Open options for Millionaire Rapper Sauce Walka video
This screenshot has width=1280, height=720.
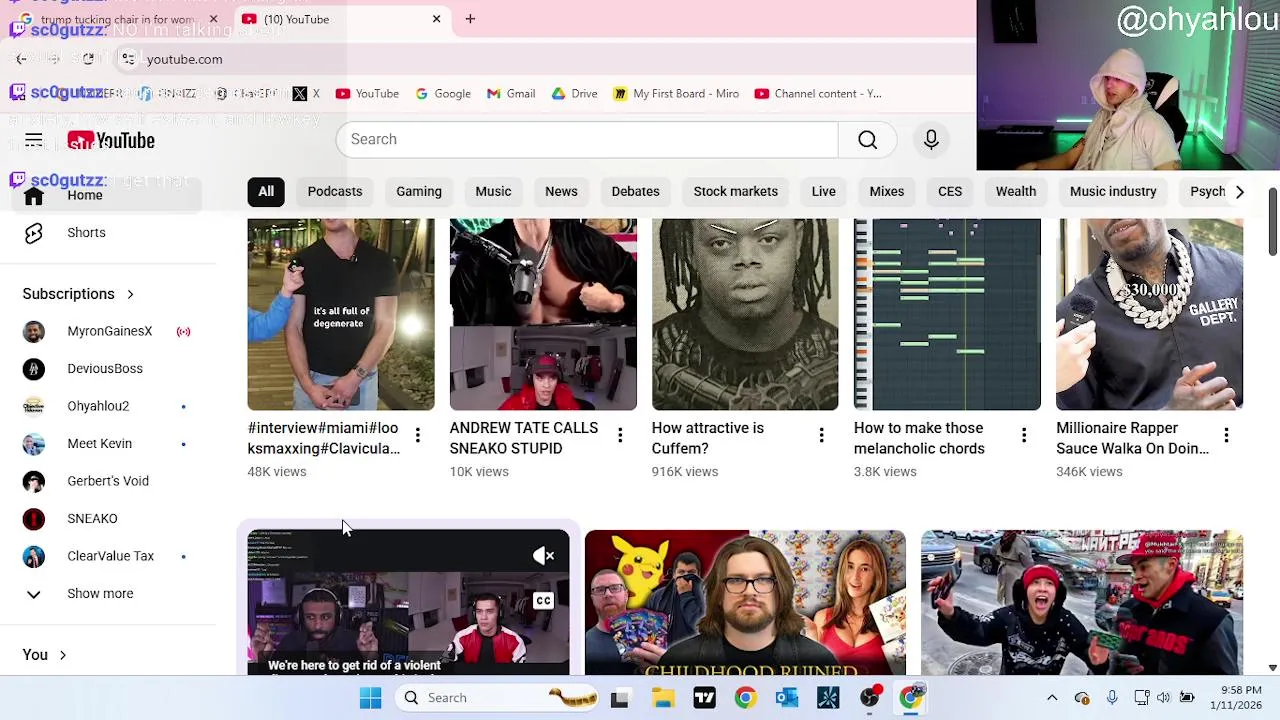point(1226,435)
